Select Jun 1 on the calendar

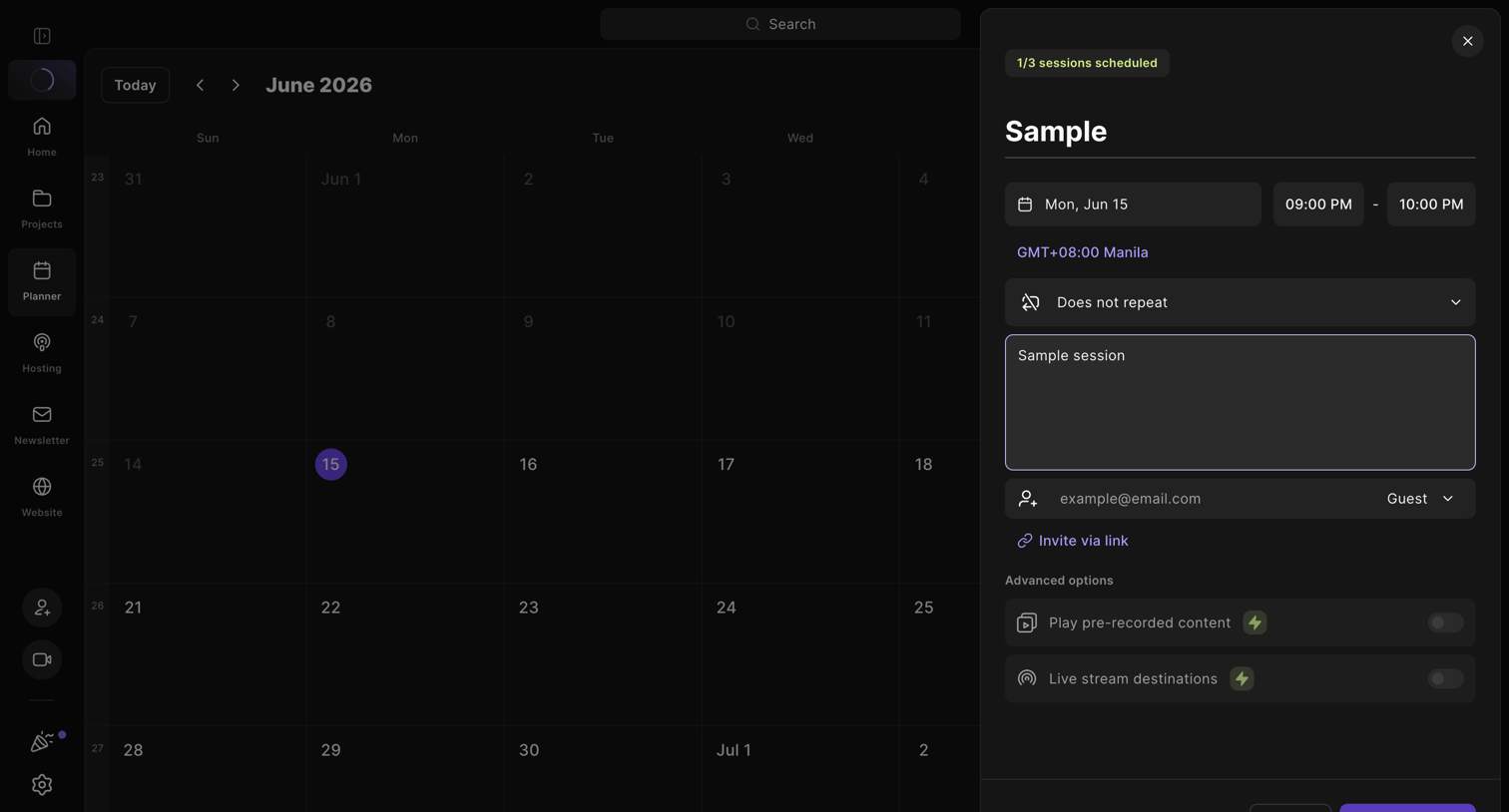pyautogui.click(x=341, y=180)
